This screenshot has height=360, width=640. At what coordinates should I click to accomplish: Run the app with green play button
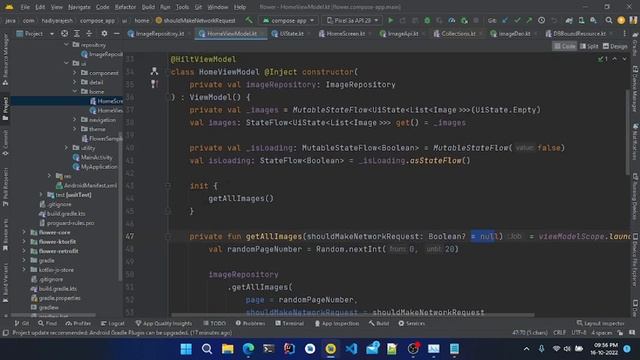391,20
